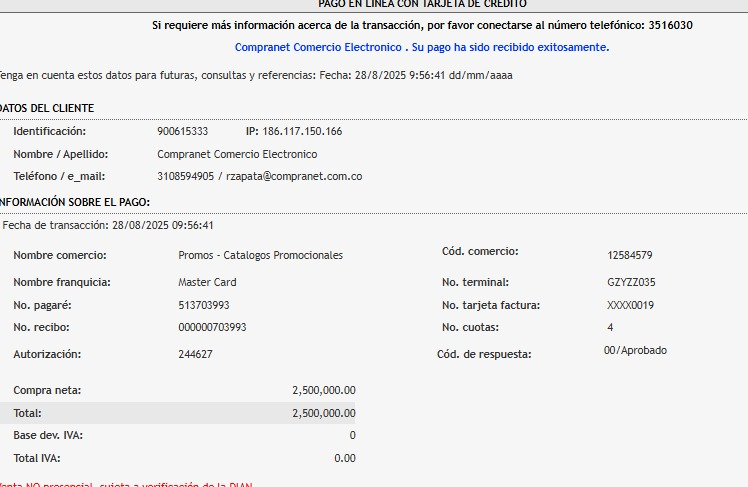Image resolution: width=748 pixels, height=487 pixels.
Task: Click the phone number 3108594905
Action: tap(186, 176)
